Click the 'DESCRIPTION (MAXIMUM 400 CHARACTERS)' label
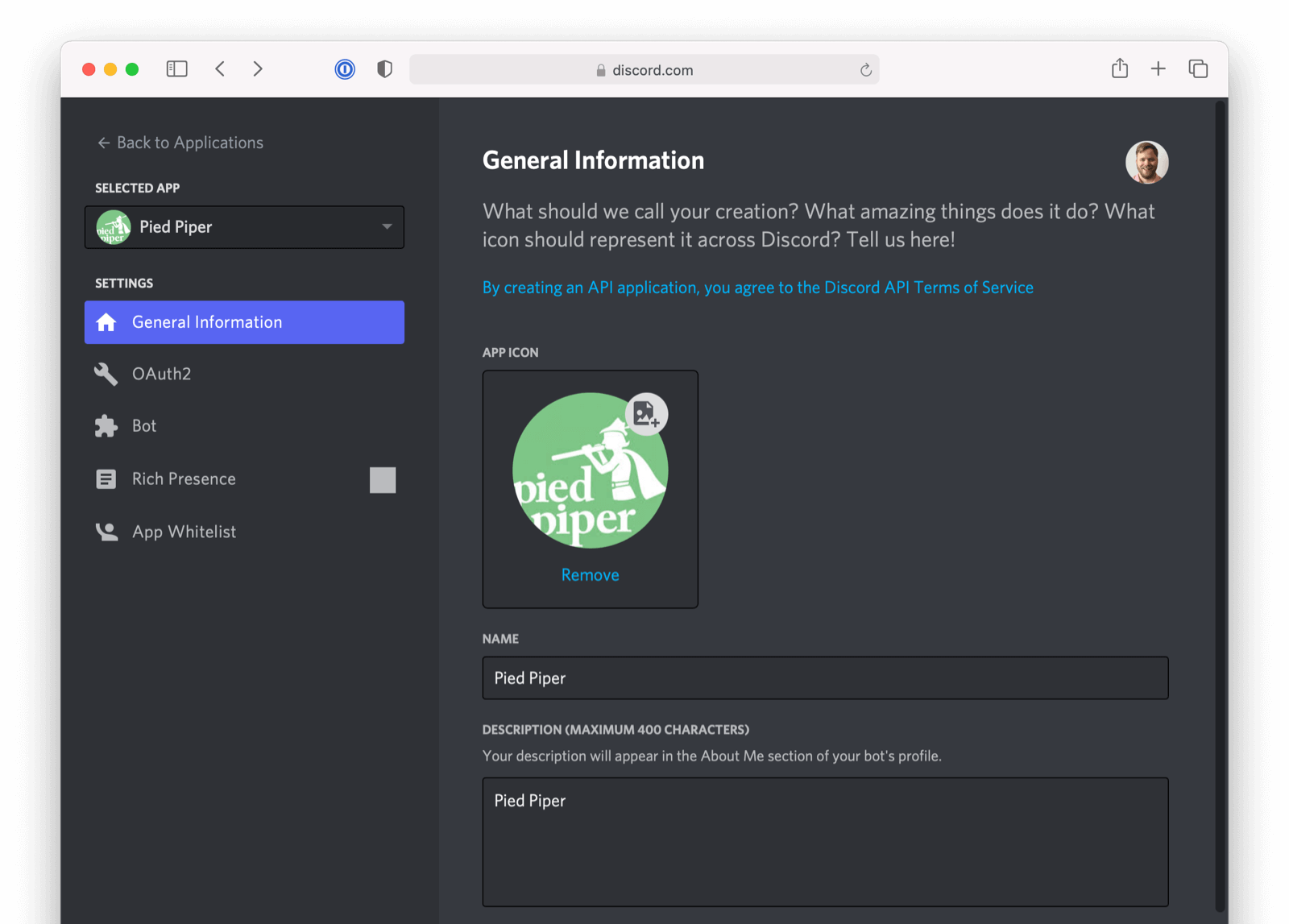 [615, 730]
